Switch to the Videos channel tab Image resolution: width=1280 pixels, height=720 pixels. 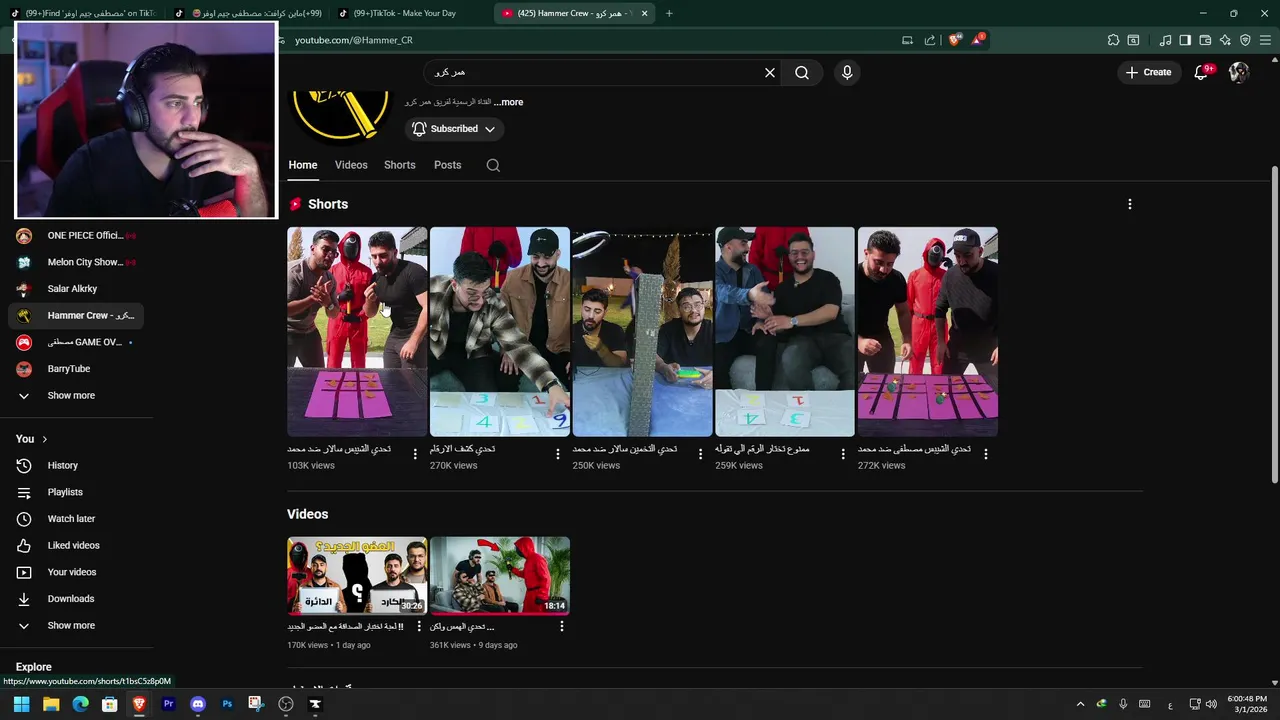pos(351,165)
